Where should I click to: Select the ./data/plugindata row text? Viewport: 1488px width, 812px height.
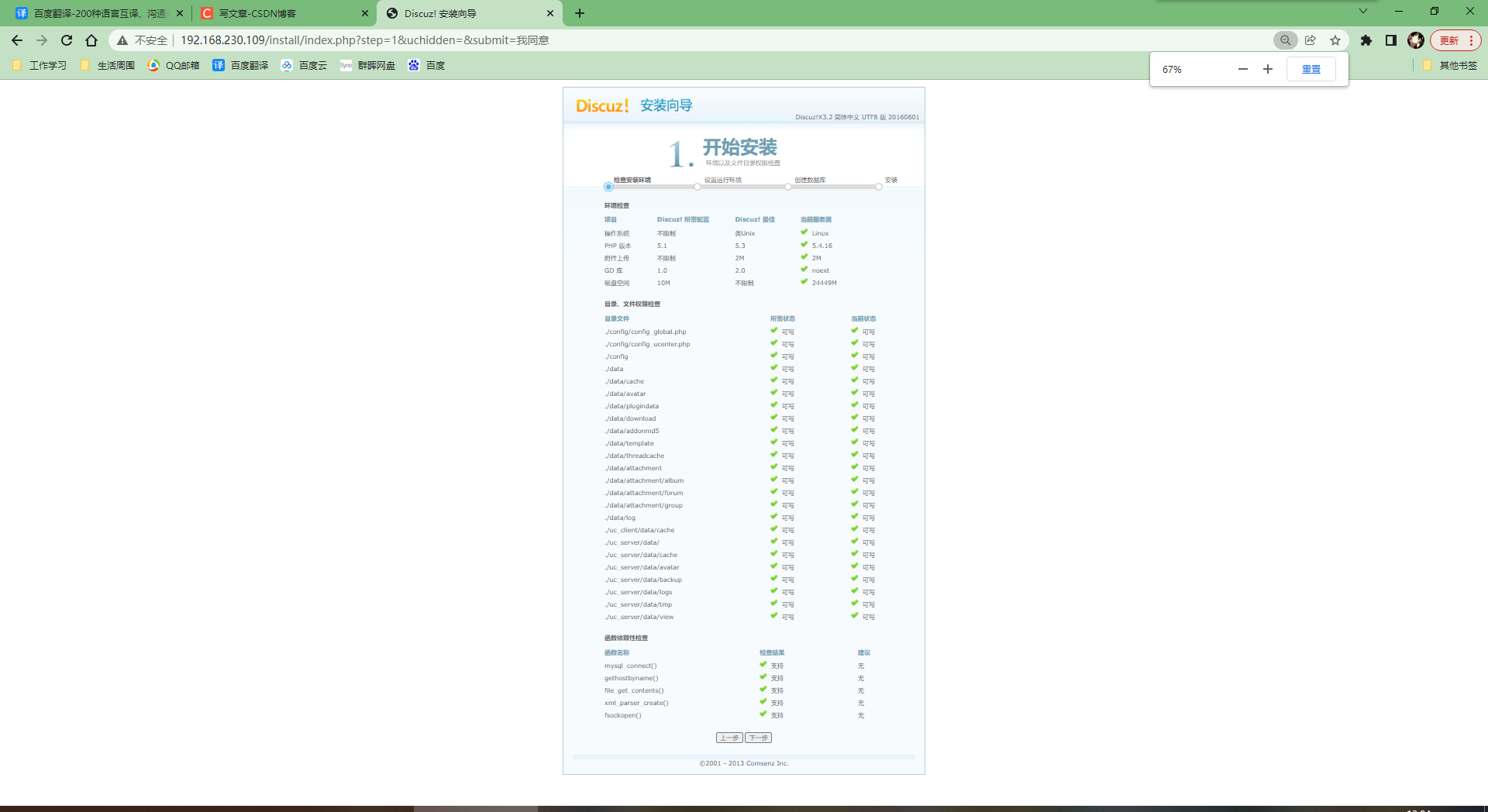point(632,406)
